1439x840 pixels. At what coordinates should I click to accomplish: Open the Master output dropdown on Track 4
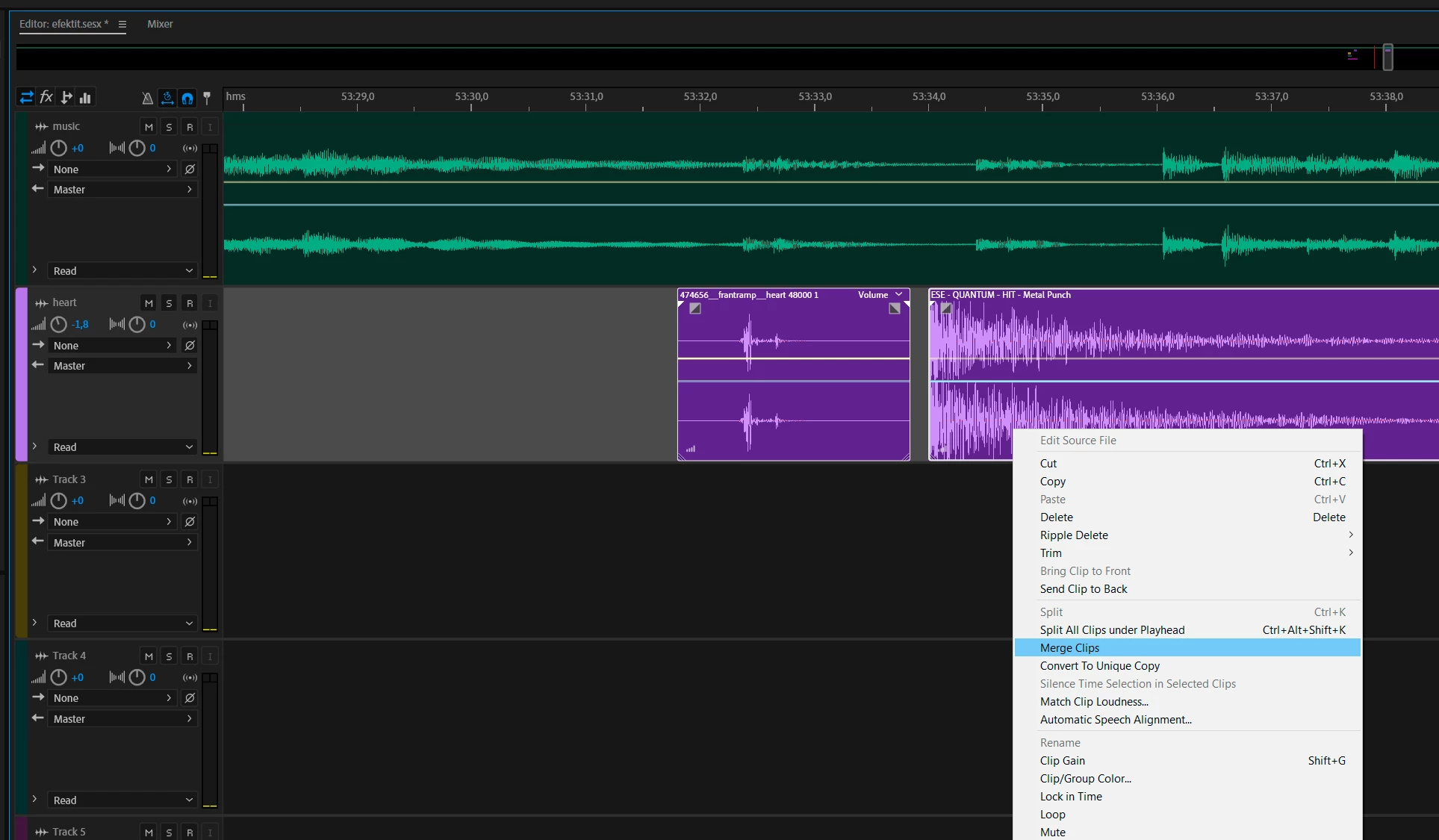coord(122,718)
